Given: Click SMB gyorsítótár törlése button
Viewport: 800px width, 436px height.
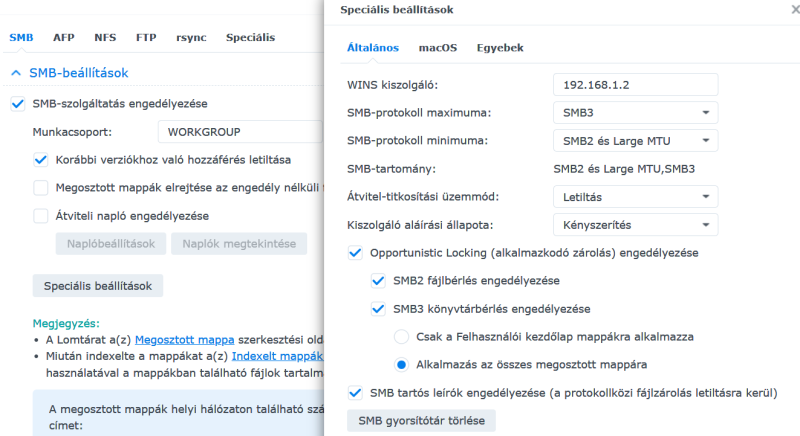Looking at the screenshot, I should click(x=420, y=421).
